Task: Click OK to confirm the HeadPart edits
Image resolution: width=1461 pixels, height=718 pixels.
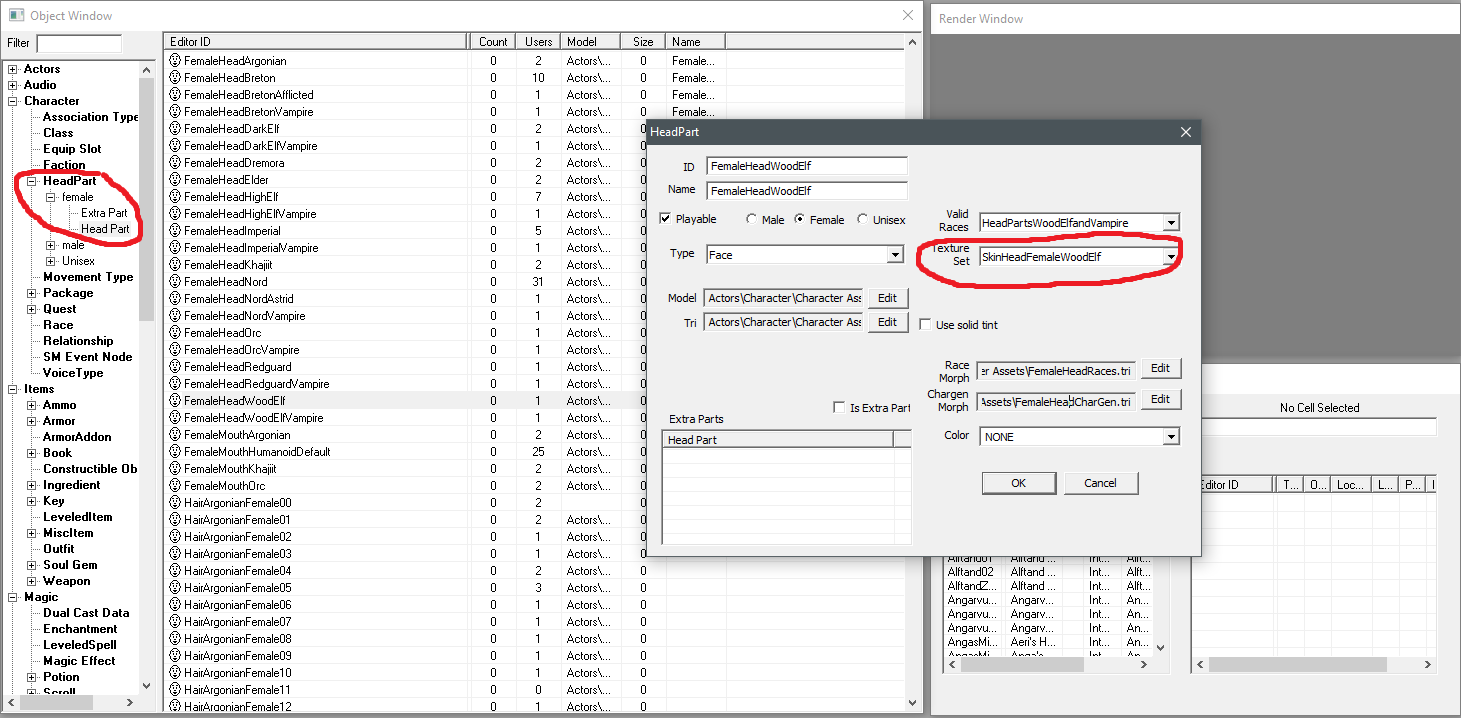Action: [1018, 483]
